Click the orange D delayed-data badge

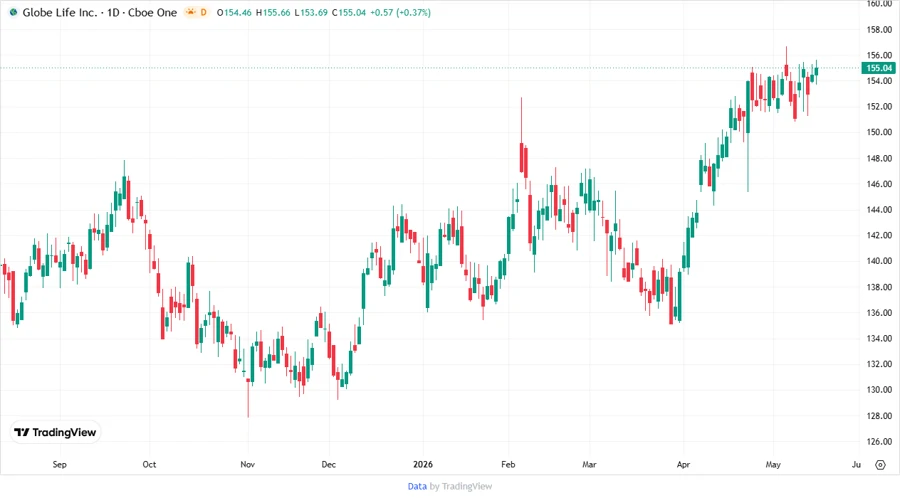[x=203, y=12]
